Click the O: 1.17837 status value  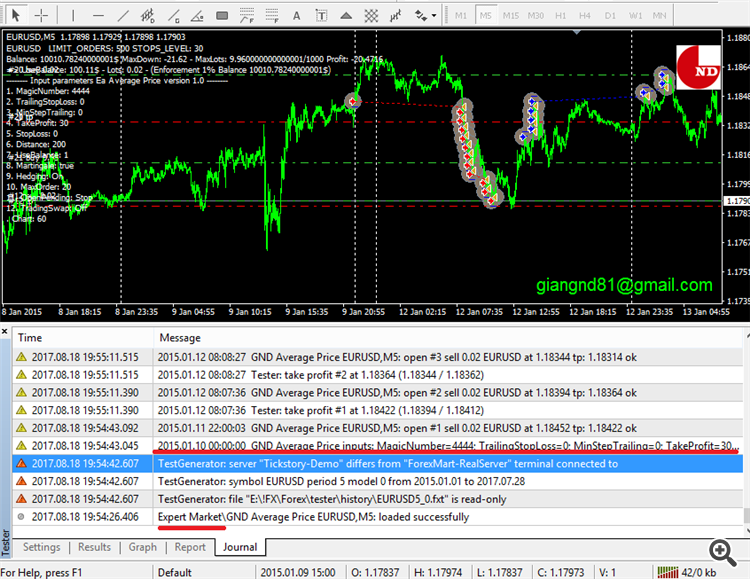pyautogui.click(x=375, y=572)
